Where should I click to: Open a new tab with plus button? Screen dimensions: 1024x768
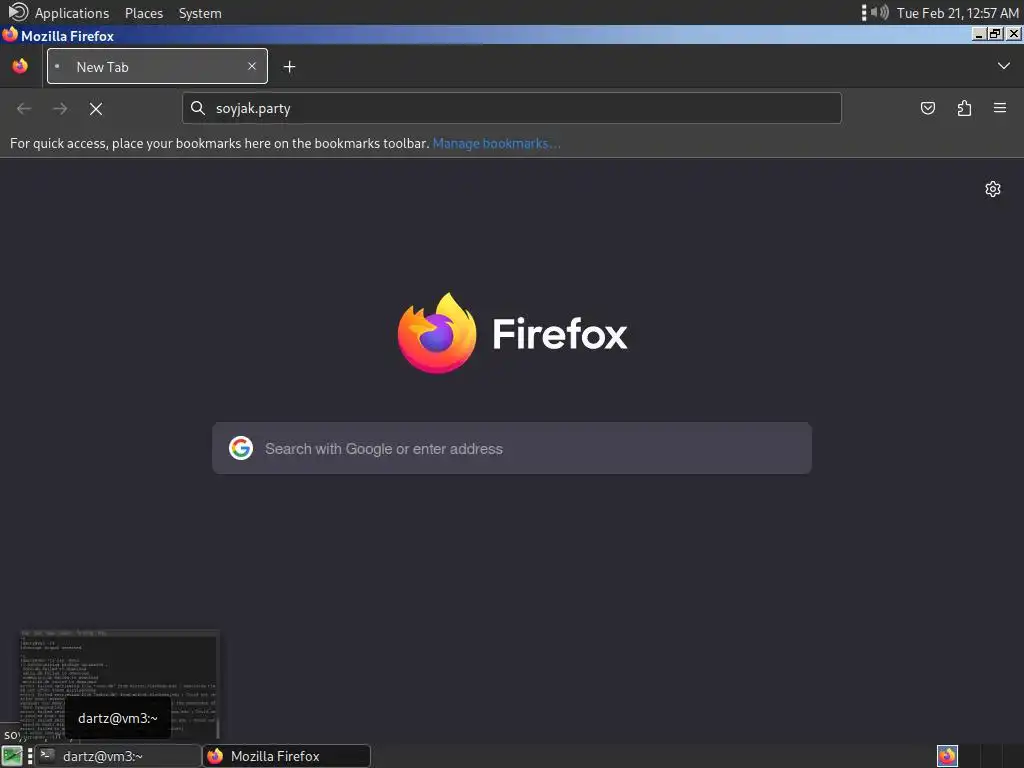tap(289, 67)
